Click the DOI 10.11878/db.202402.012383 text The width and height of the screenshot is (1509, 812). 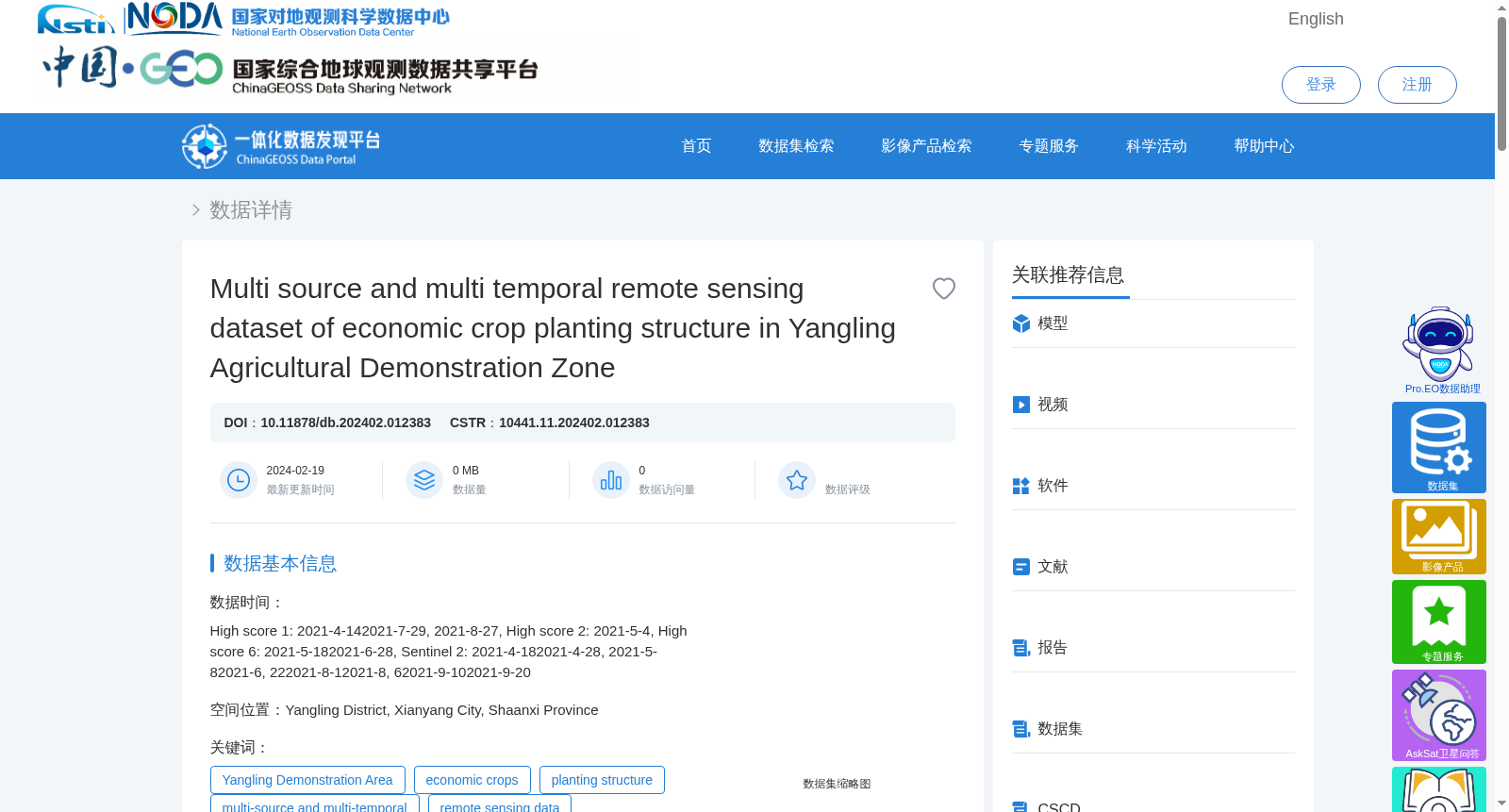327,423
